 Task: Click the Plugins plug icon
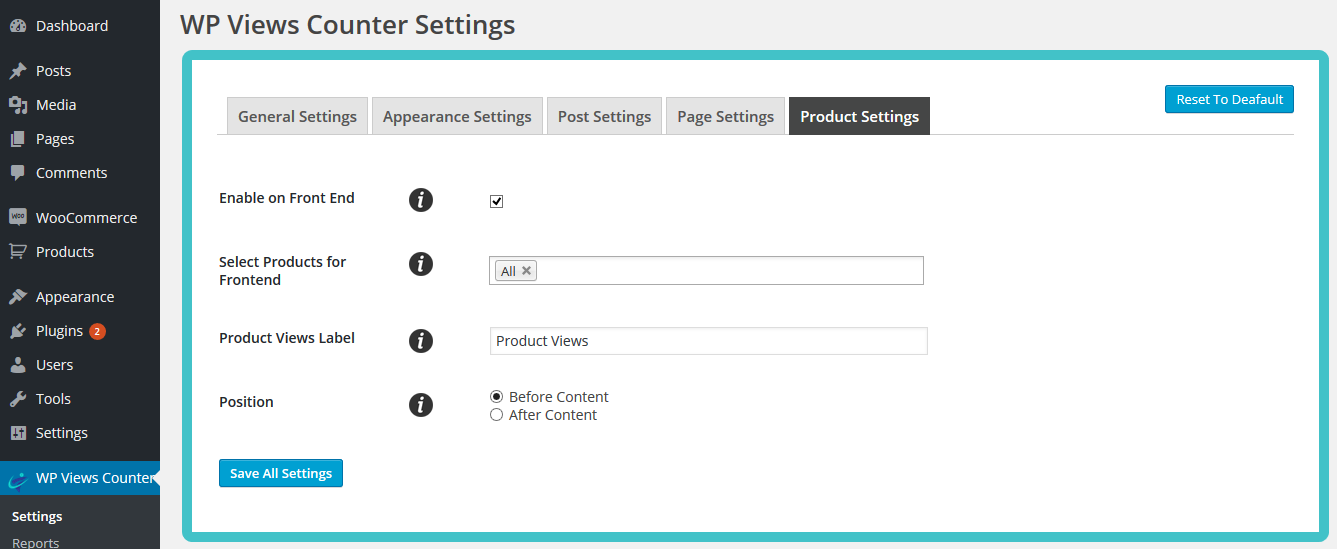click(18, 331)
